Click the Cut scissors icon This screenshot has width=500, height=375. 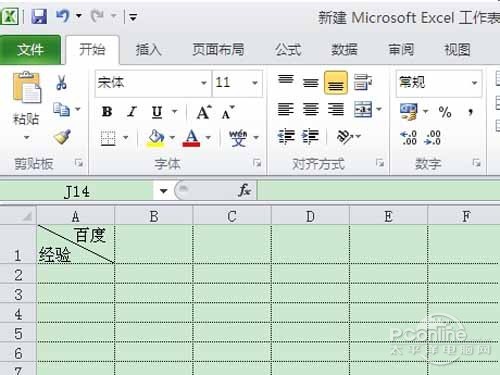61,82
